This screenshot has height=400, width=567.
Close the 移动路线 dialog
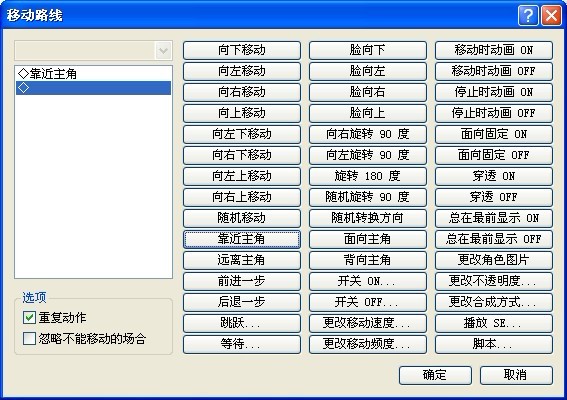pyautogui.click(x=551, y=16)
